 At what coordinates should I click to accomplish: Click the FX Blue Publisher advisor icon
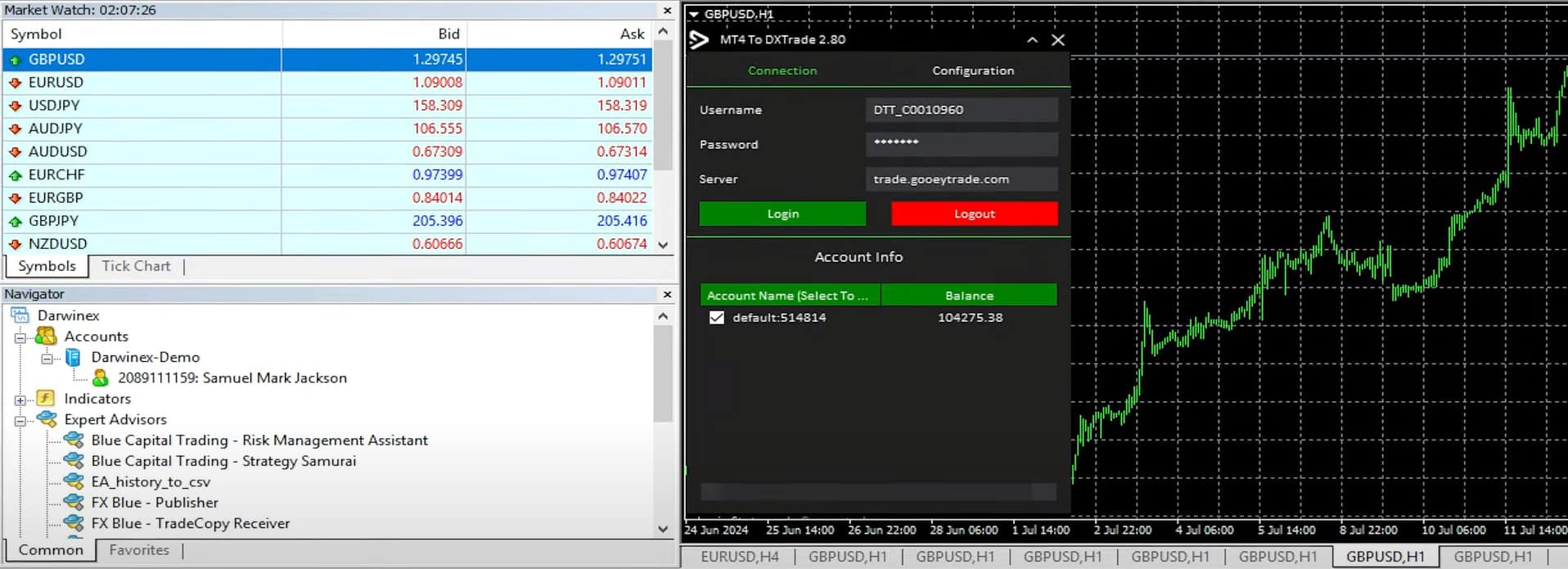pyautogui.click(x=74, y=503)
